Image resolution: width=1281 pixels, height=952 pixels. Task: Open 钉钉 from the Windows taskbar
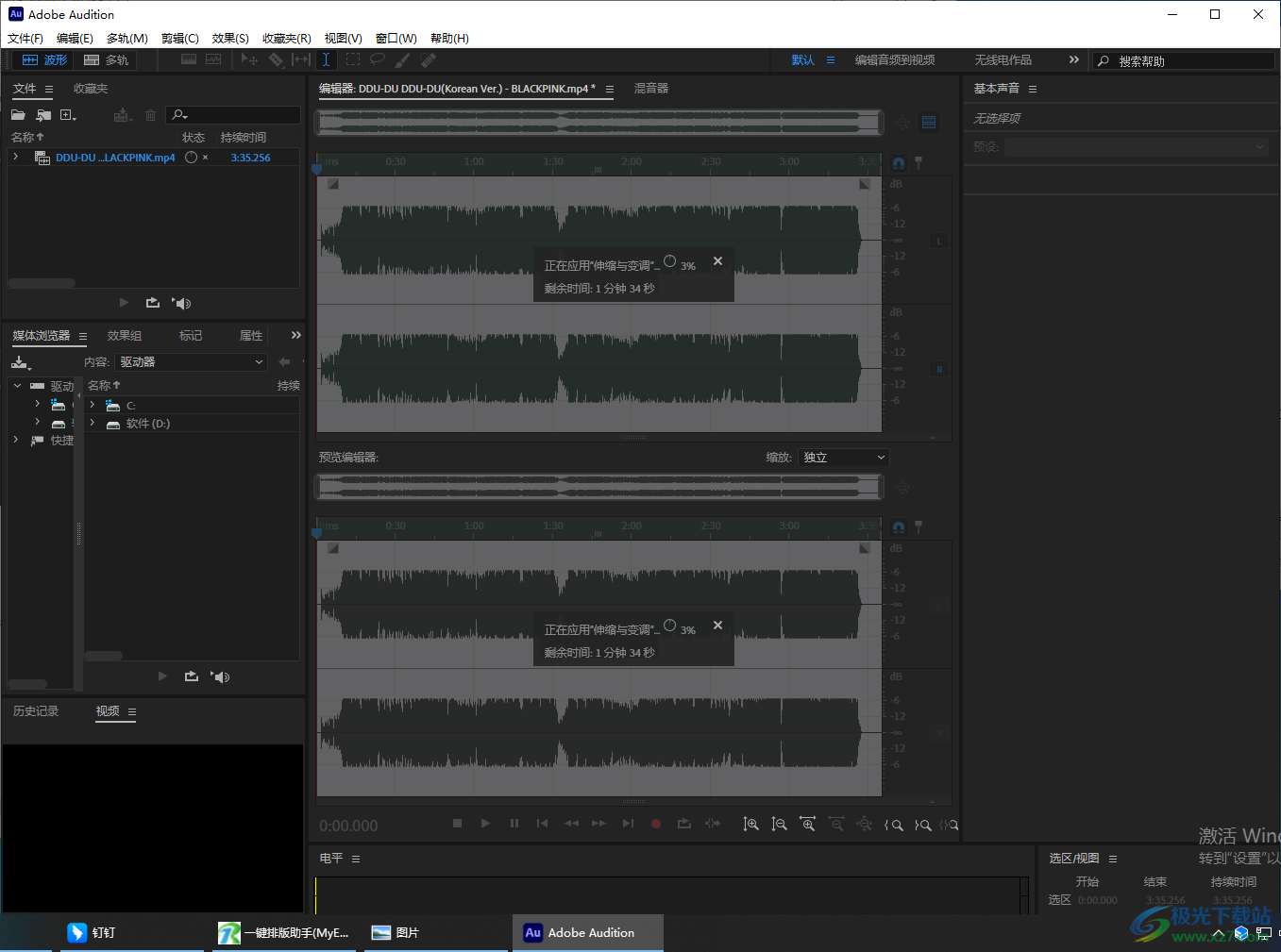coord(93,932)
